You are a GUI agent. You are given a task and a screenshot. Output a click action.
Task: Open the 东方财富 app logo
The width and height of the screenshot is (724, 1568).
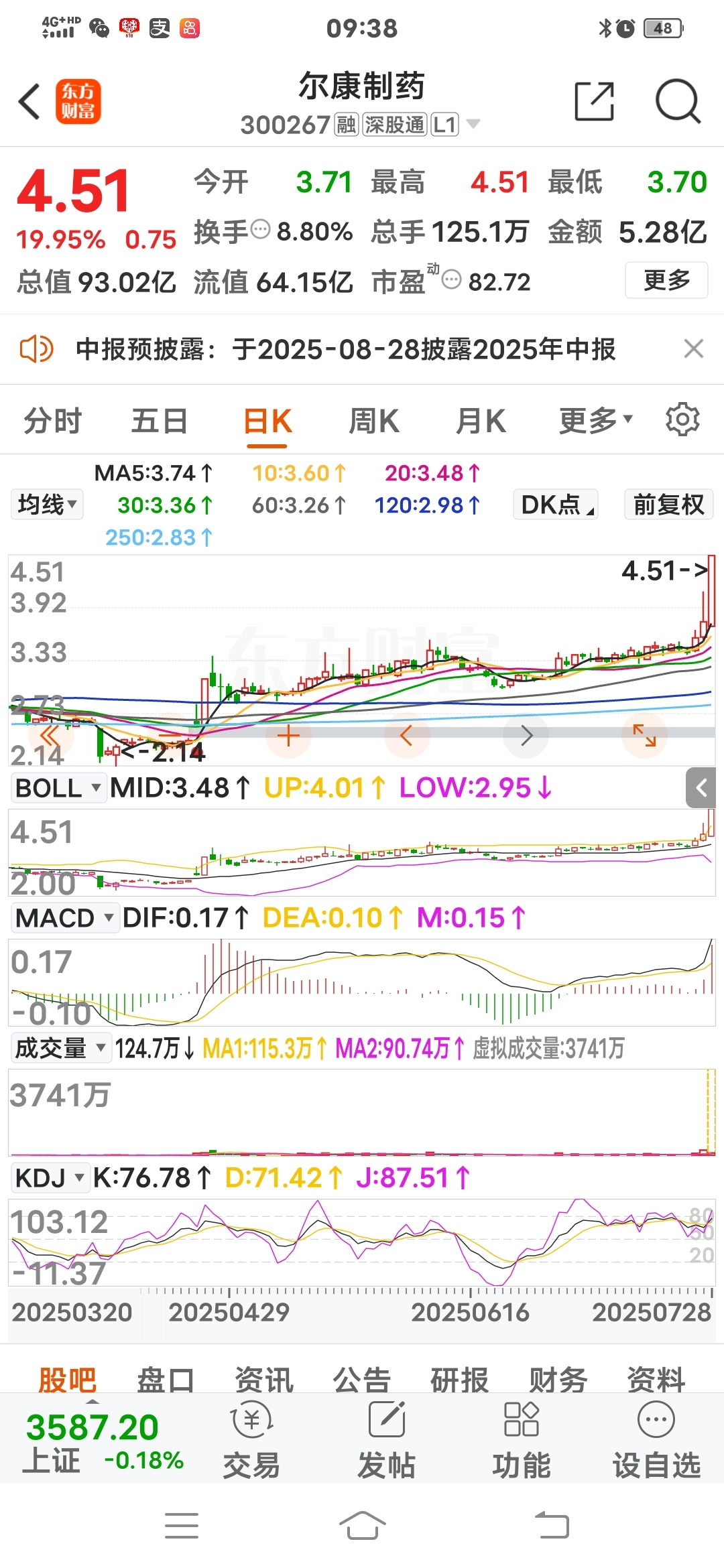(78, 102)
